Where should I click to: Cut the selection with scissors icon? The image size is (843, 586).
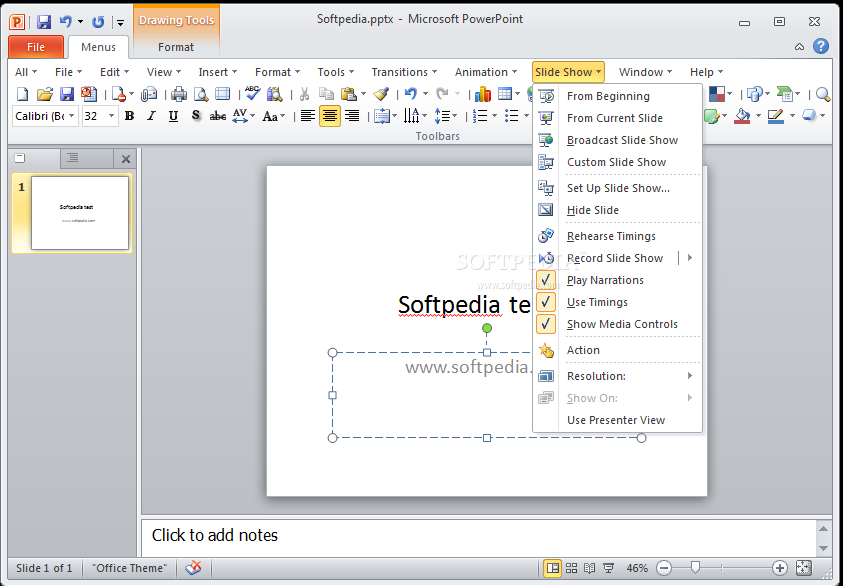tap(304, 95)
